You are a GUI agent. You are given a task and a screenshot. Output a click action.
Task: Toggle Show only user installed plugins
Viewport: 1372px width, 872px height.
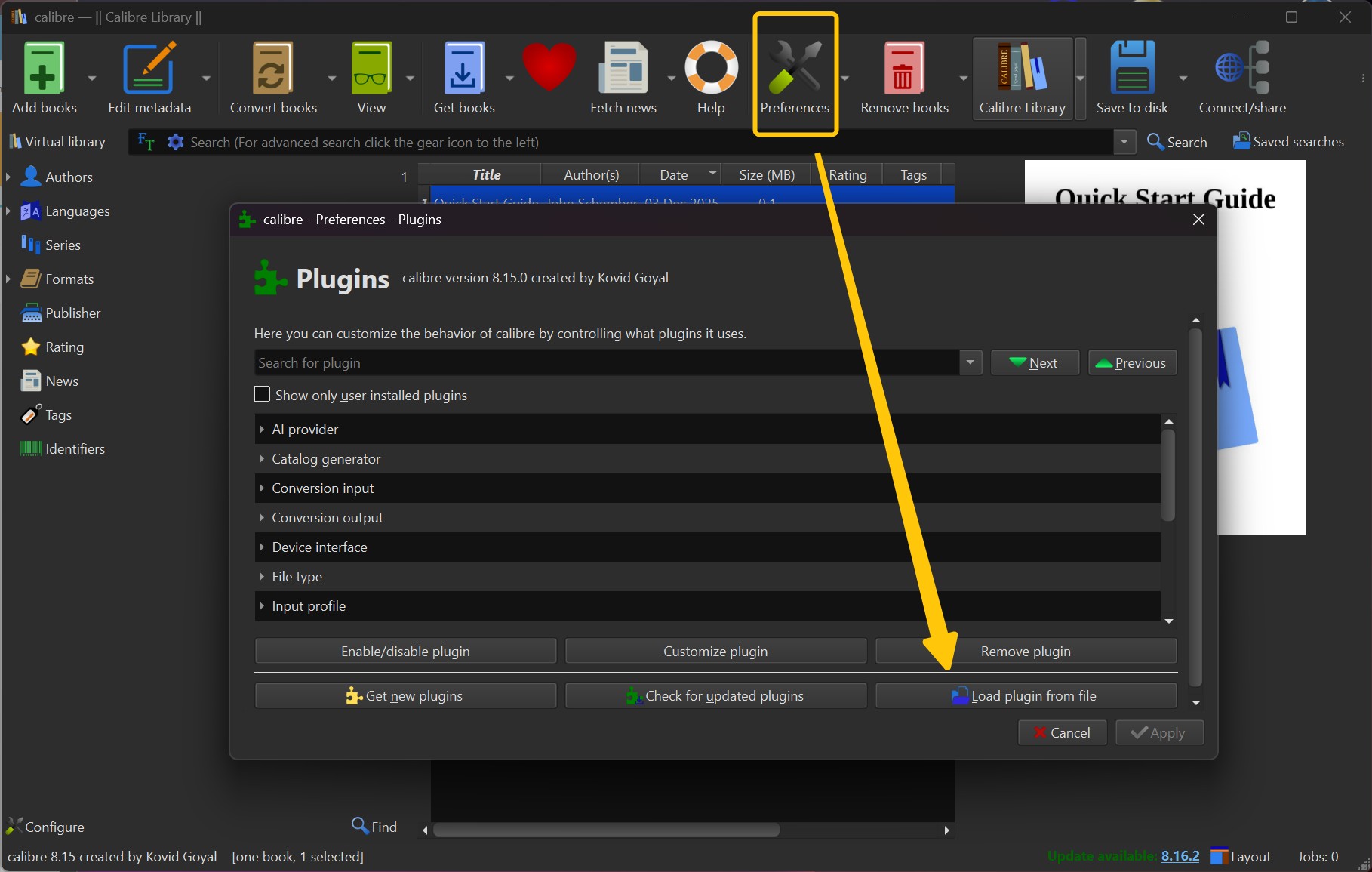261,394
